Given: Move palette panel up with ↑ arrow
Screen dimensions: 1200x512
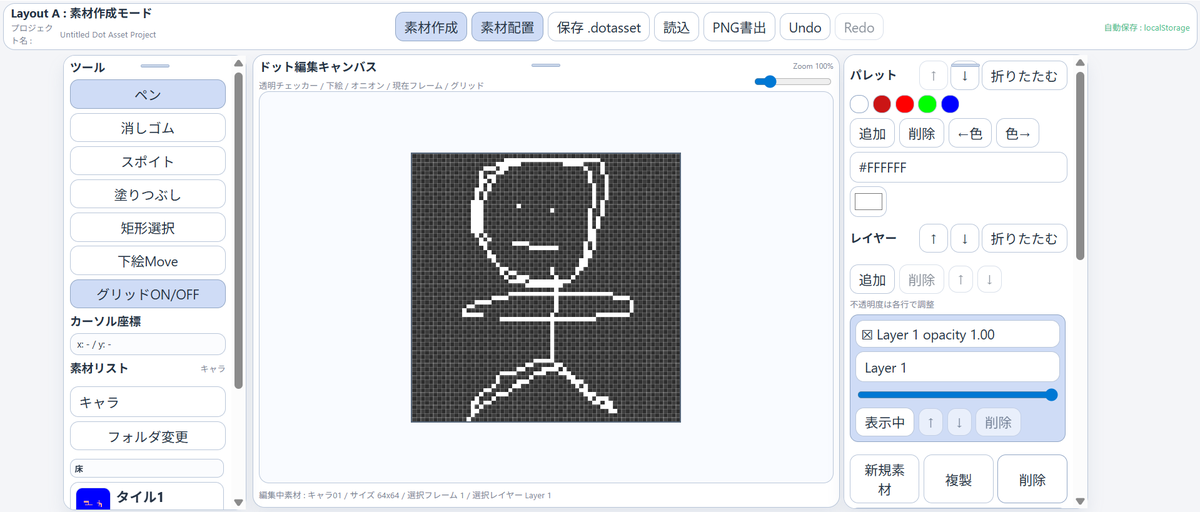Looking at the screenshot, I should tap(933, 75).
